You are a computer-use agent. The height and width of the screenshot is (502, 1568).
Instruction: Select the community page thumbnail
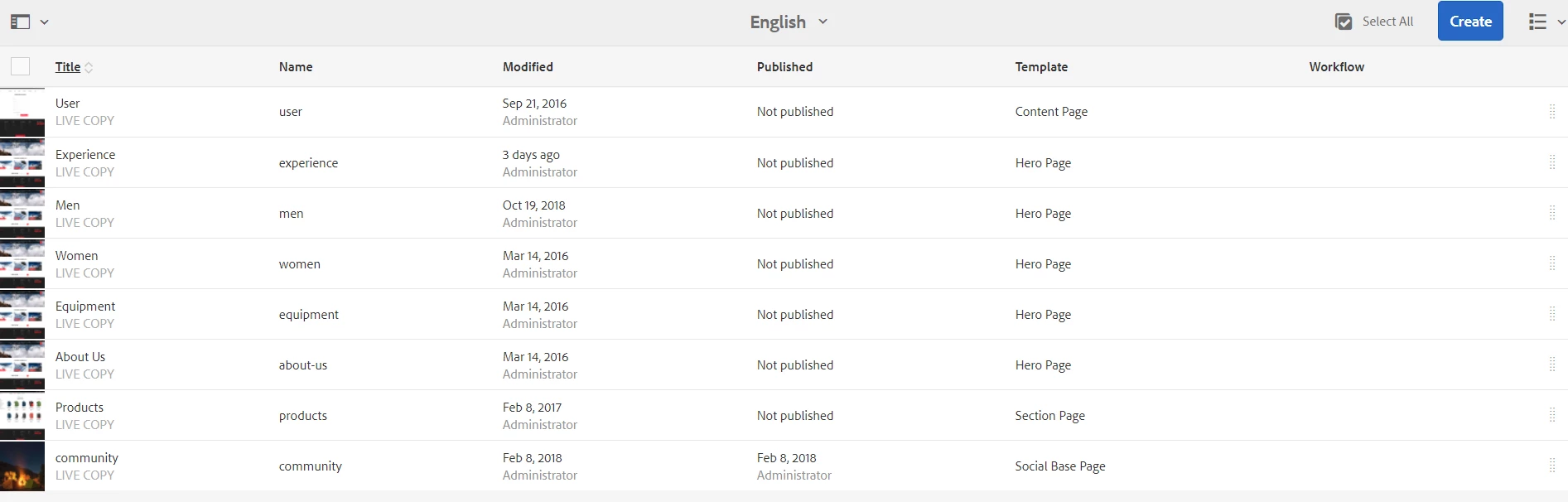22,466
